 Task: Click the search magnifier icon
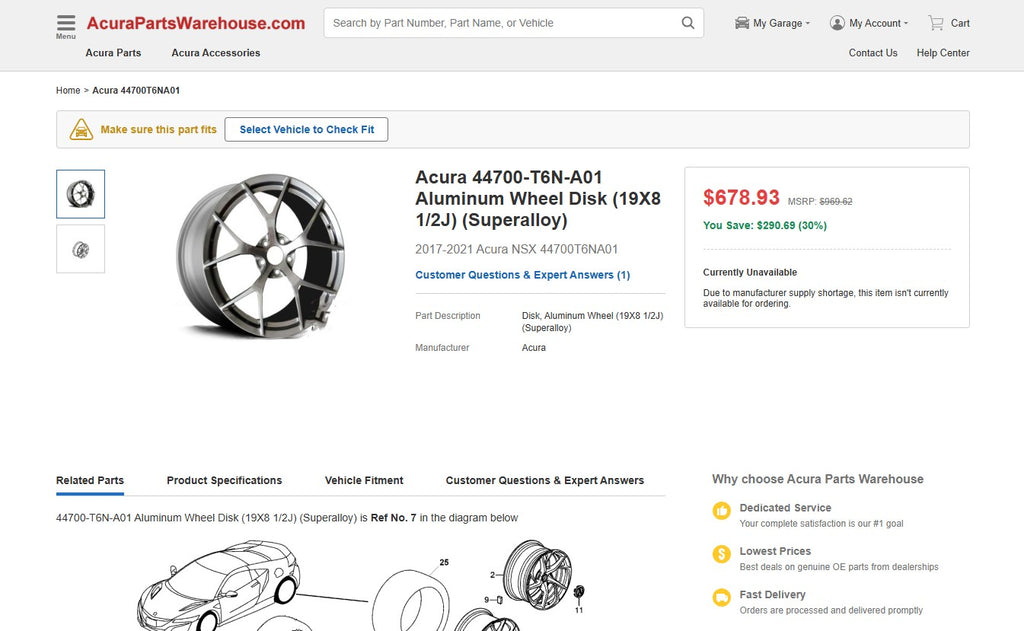pos(688,23)
